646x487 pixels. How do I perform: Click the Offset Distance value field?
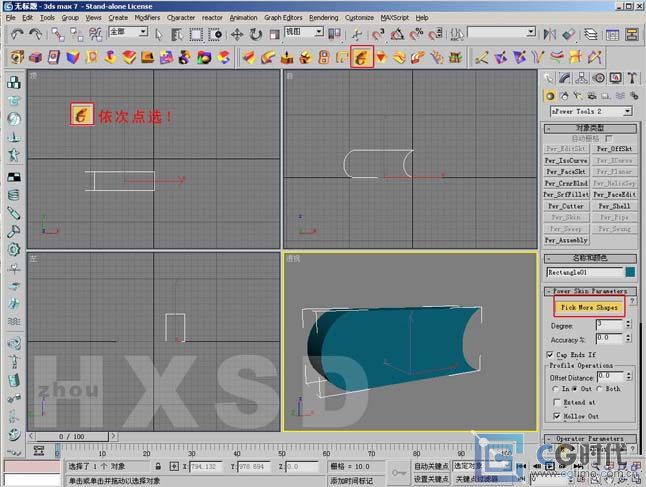click(610, 377)
